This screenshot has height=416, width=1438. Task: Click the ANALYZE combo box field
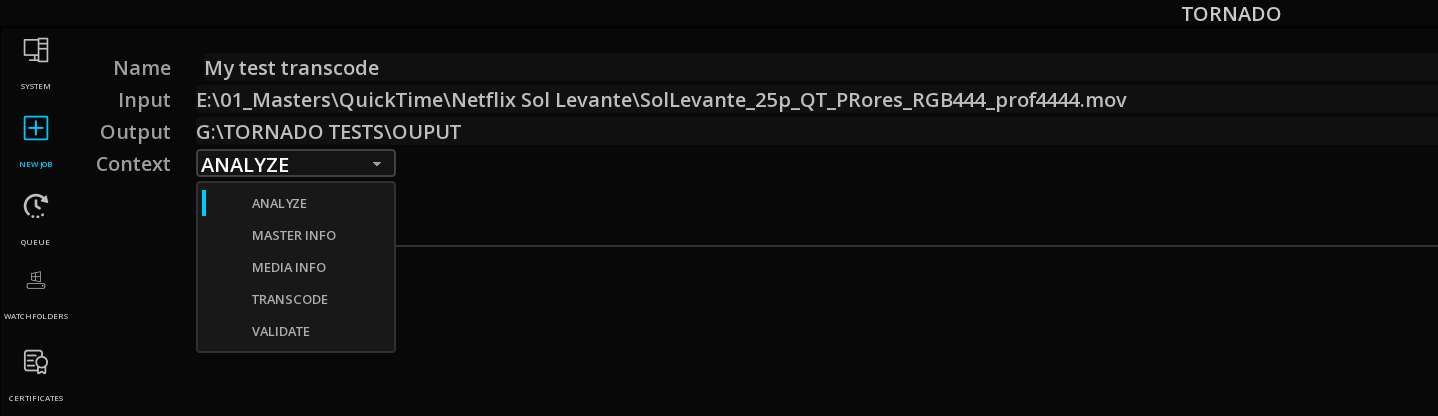tap(296, 164)
